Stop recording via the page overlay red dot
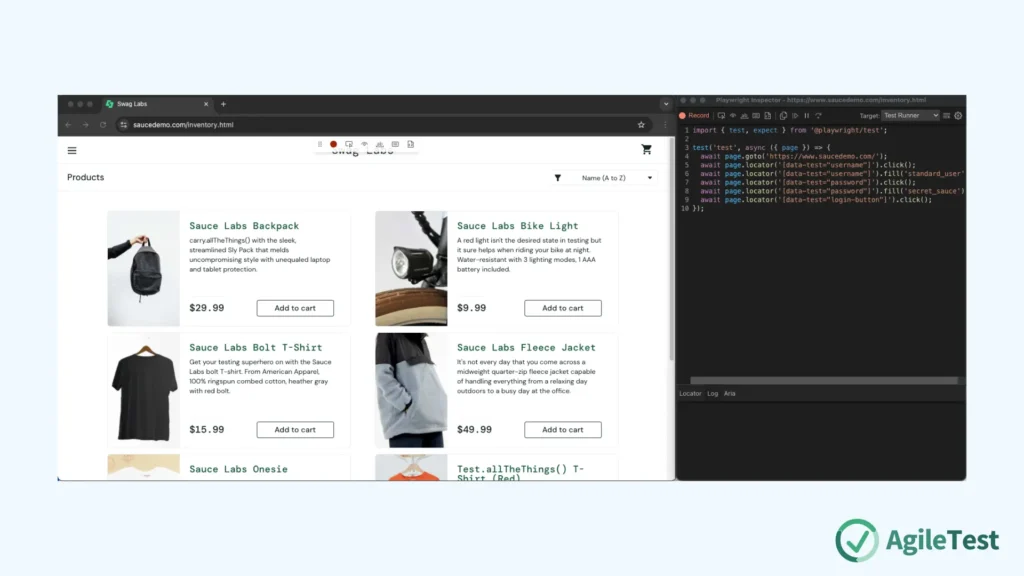This screenshot has width=1024, height=576. click(334, 144)
